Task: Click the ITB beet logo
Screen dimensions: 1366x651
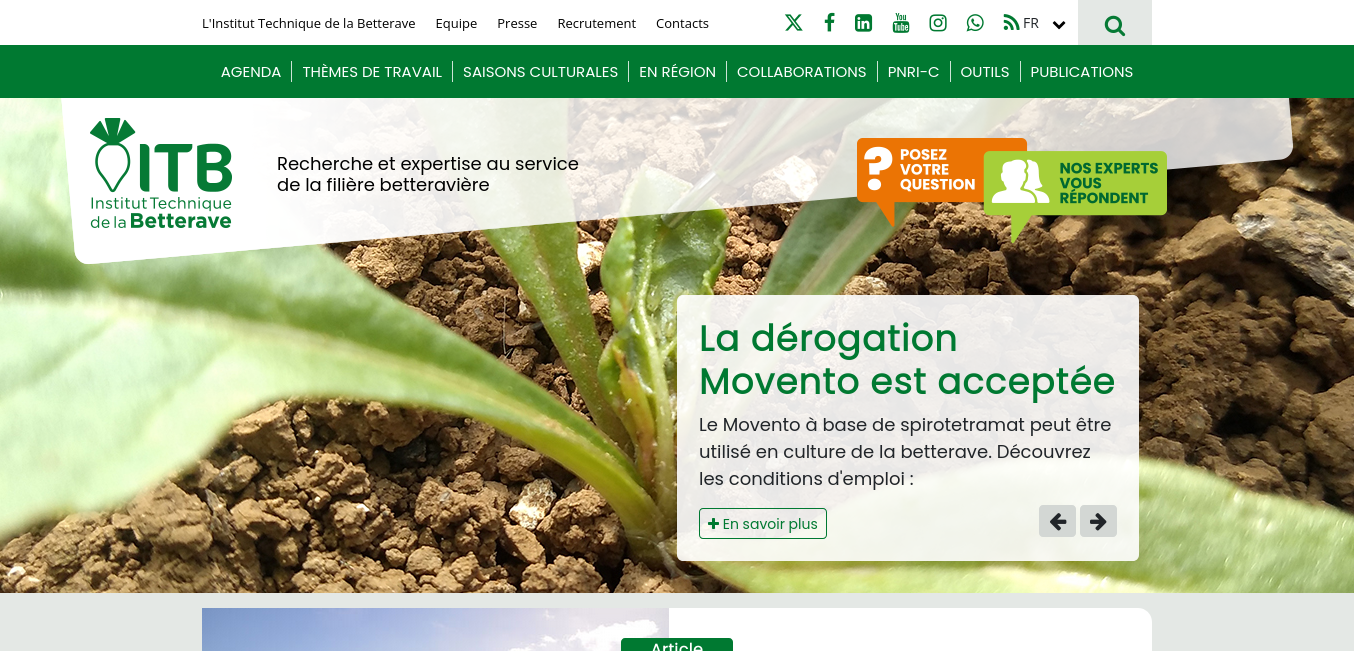Action: pos(161,174)
